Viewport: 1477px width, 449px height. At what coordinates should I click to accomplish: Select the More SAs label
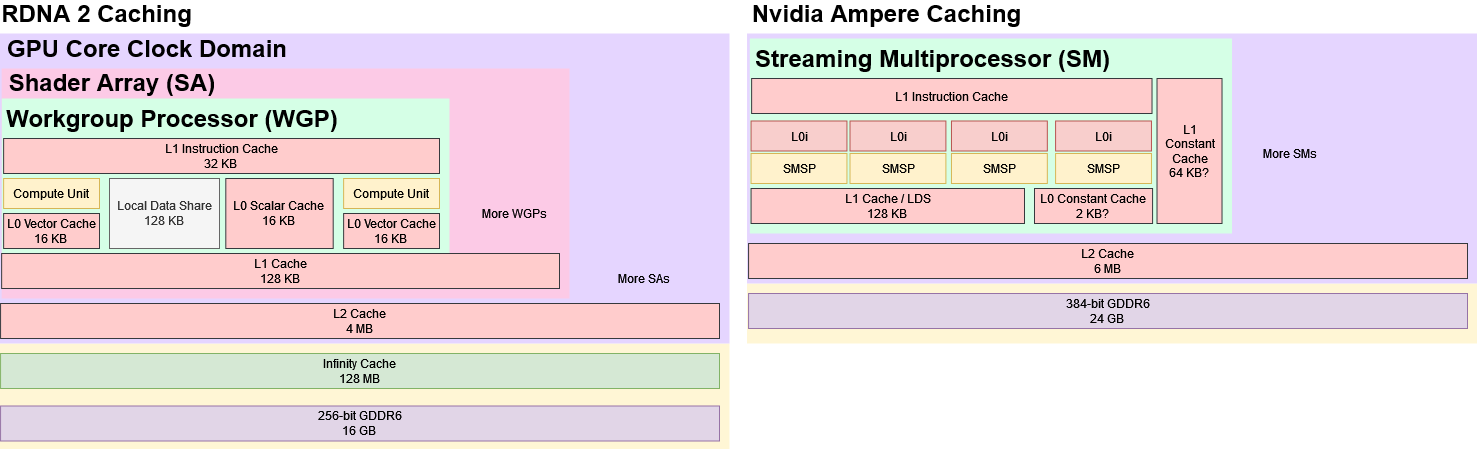pos(643,279)
